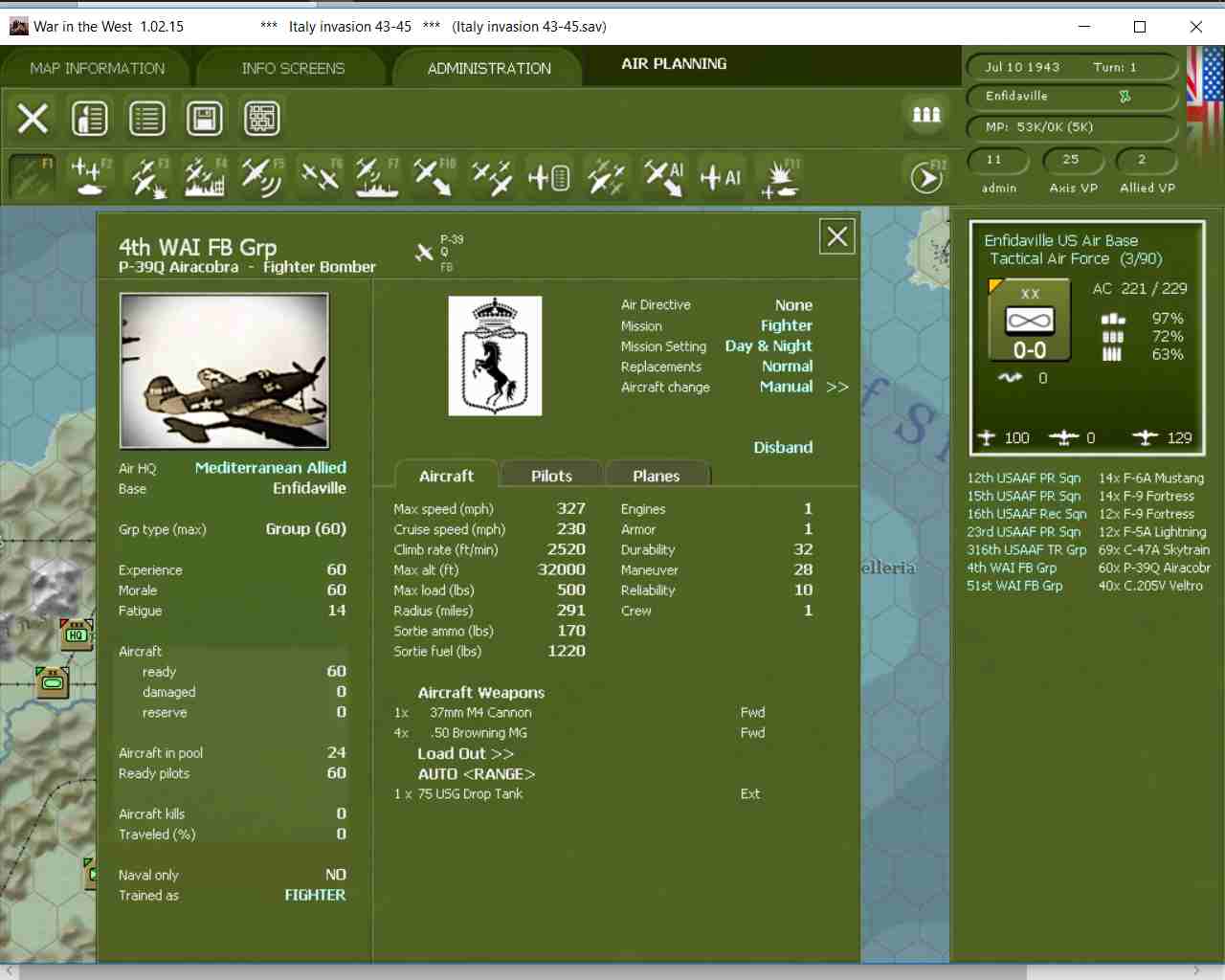
Task: Open the Mediterranean Allied Air HQ link
Action: click(270, 468)
